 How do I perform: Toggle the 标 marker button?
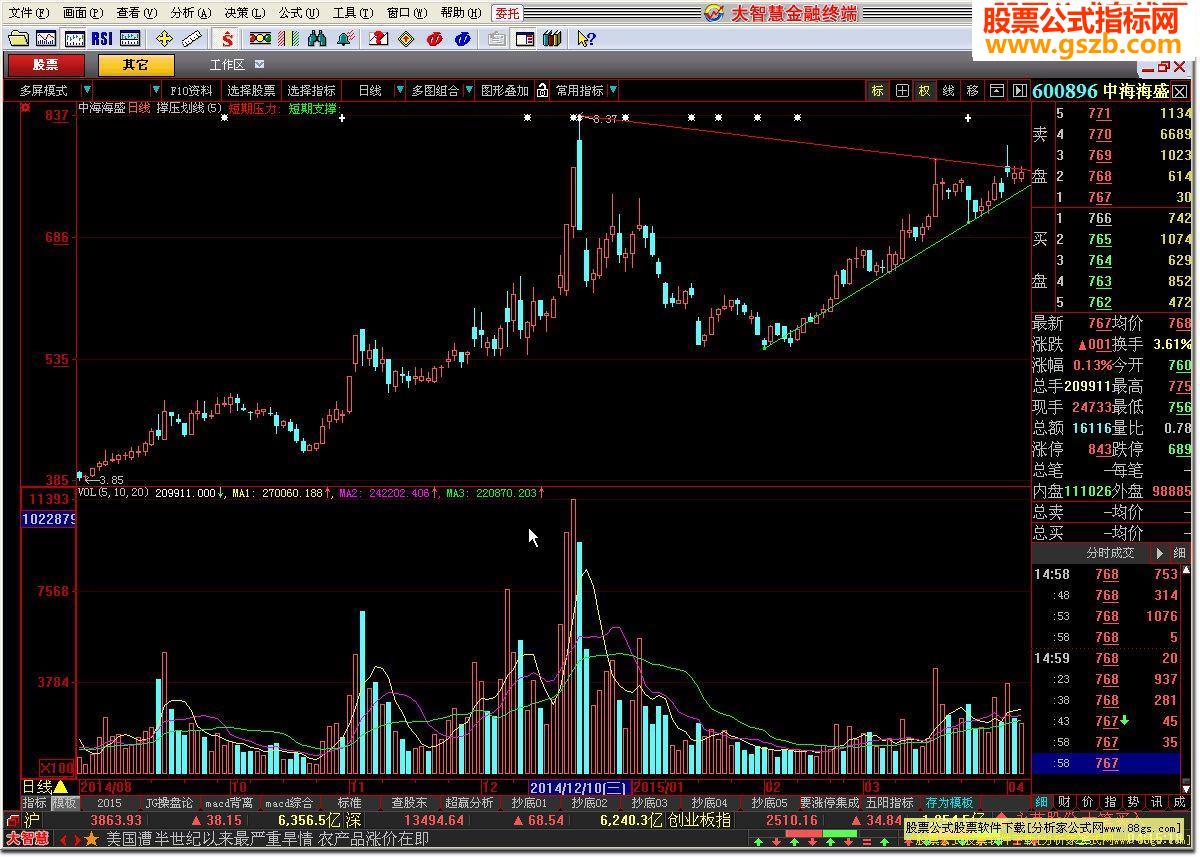877,90
